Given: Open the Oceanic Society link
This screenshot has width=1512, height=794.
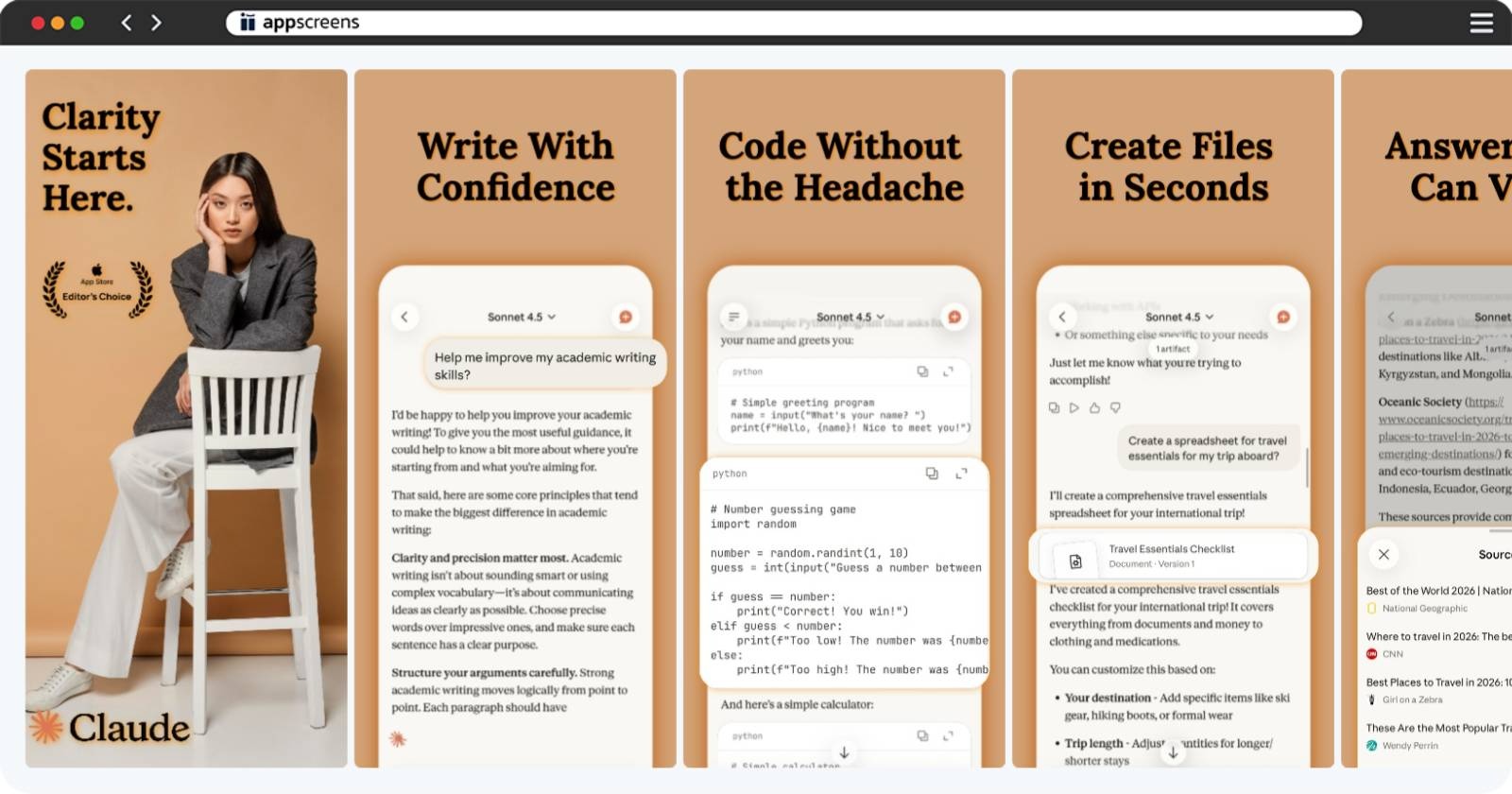Looking at the screenshot, I should [1445, 427].
